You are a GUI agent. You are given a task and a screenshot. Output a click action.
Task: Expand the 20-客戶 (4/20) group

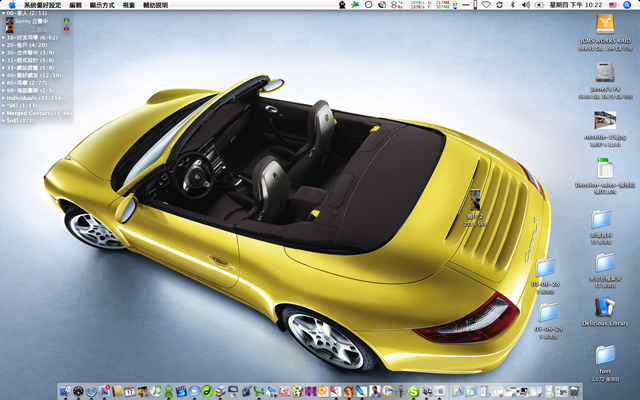pyautogui.click(x=3, y=45)
